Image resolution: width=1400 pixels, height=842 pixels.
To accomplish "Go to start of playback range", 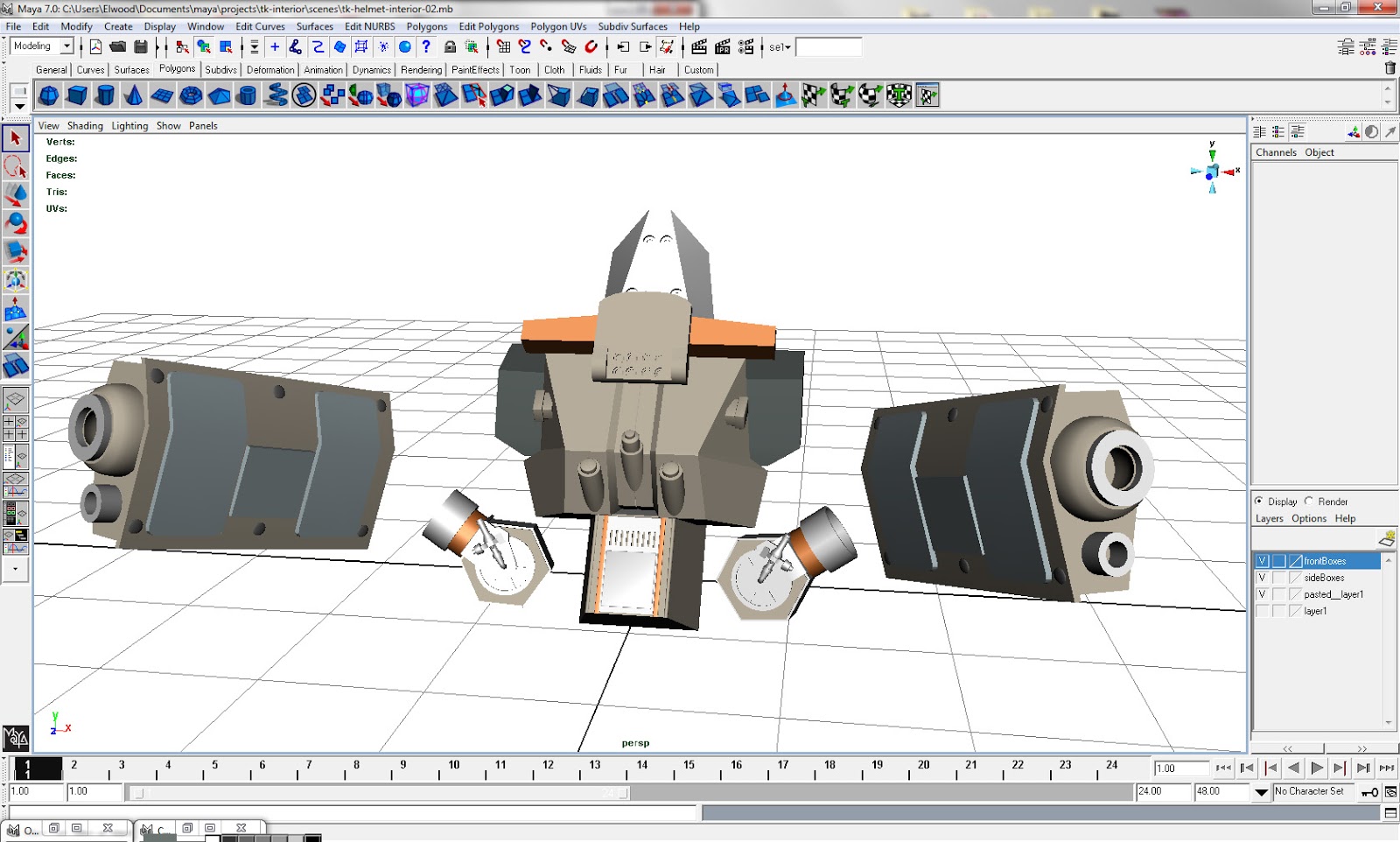I will 1224,768.
